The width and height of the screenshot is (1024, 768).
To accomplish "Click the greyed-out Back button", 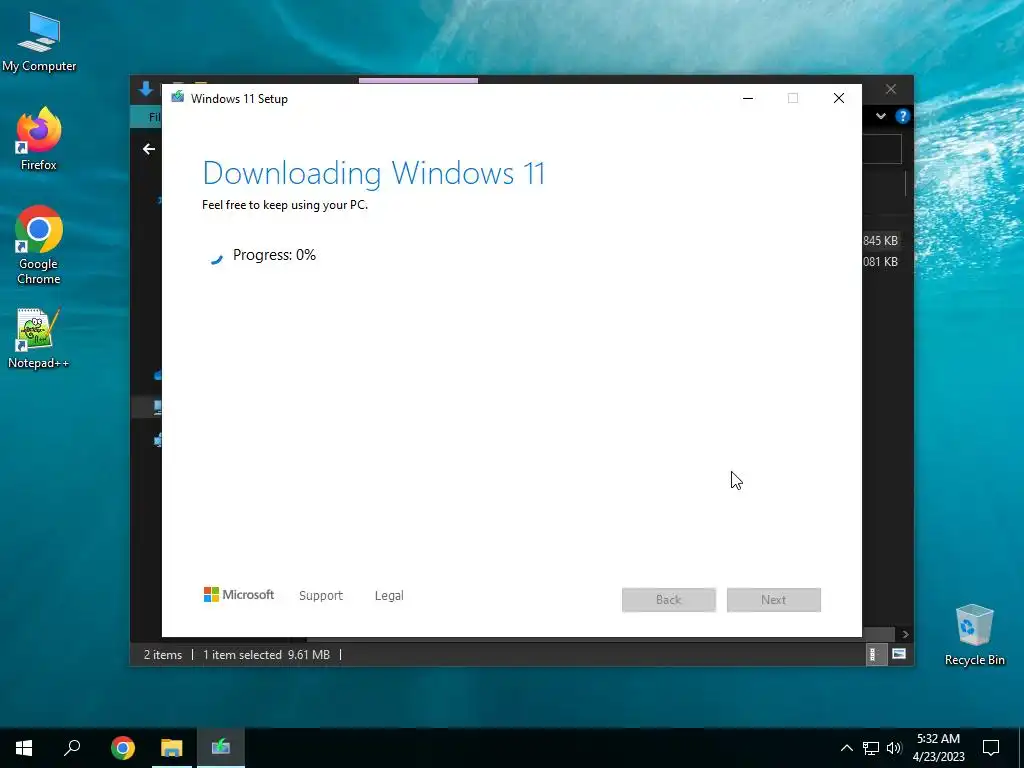I will click(669, 600).
